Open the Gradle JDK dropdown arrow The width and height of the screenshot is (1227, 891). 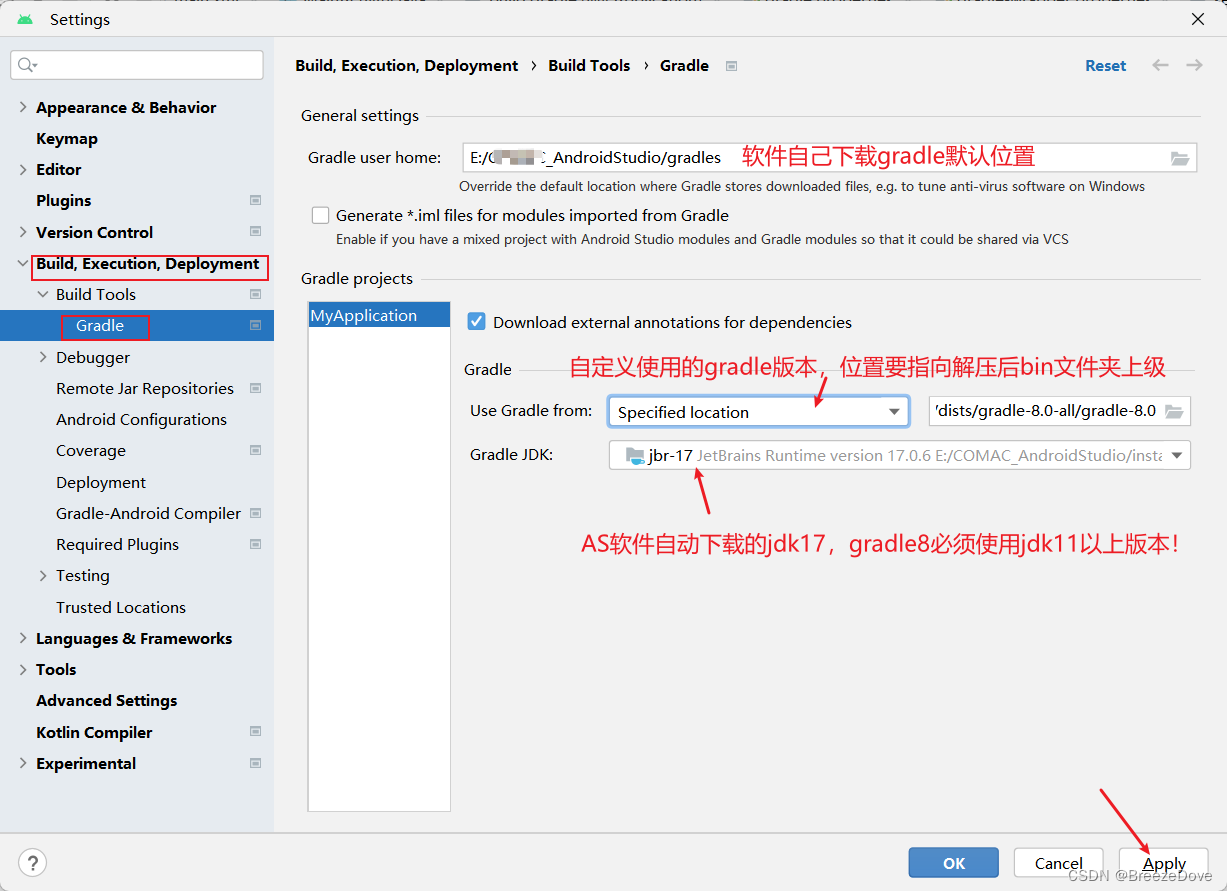1176,455
